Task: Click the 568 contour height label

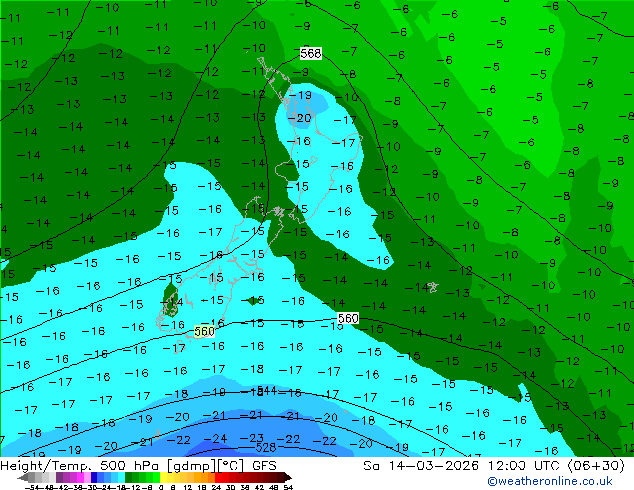Action: 311,53
